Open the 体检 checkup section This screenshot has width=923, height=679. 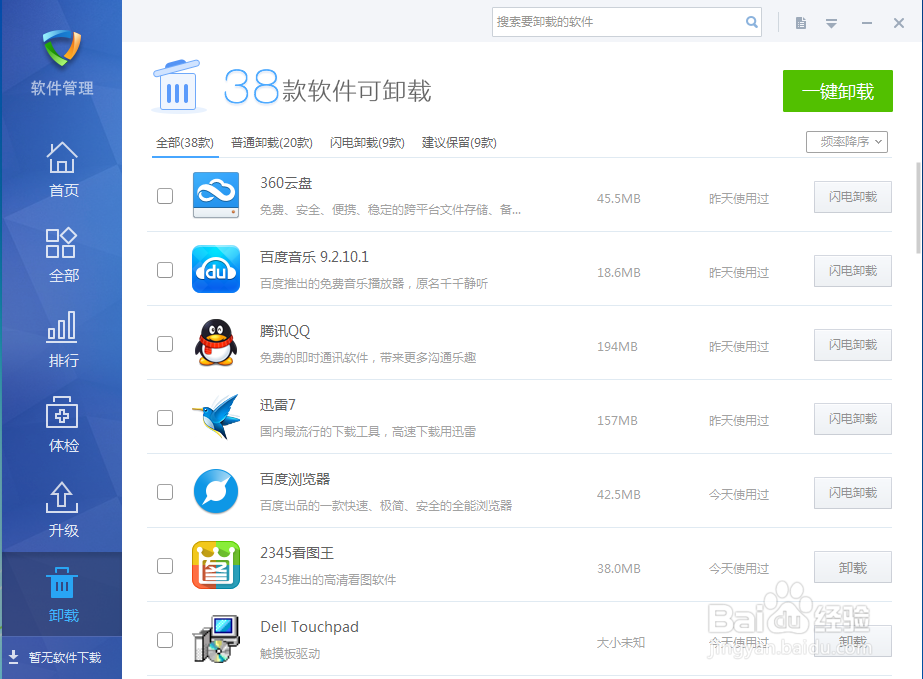point(62,425)
